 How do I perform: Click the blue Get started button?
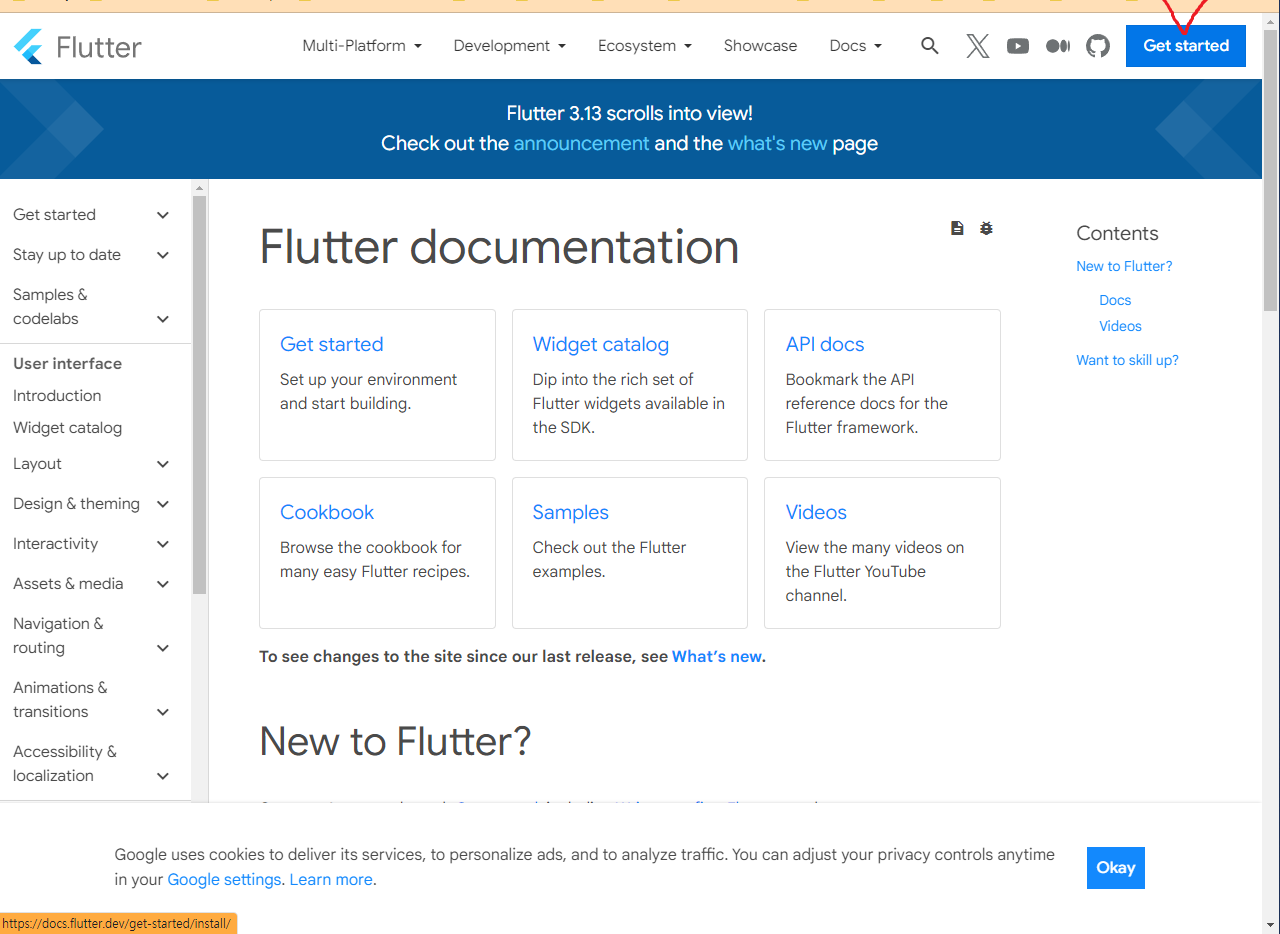pos(1186,46)
